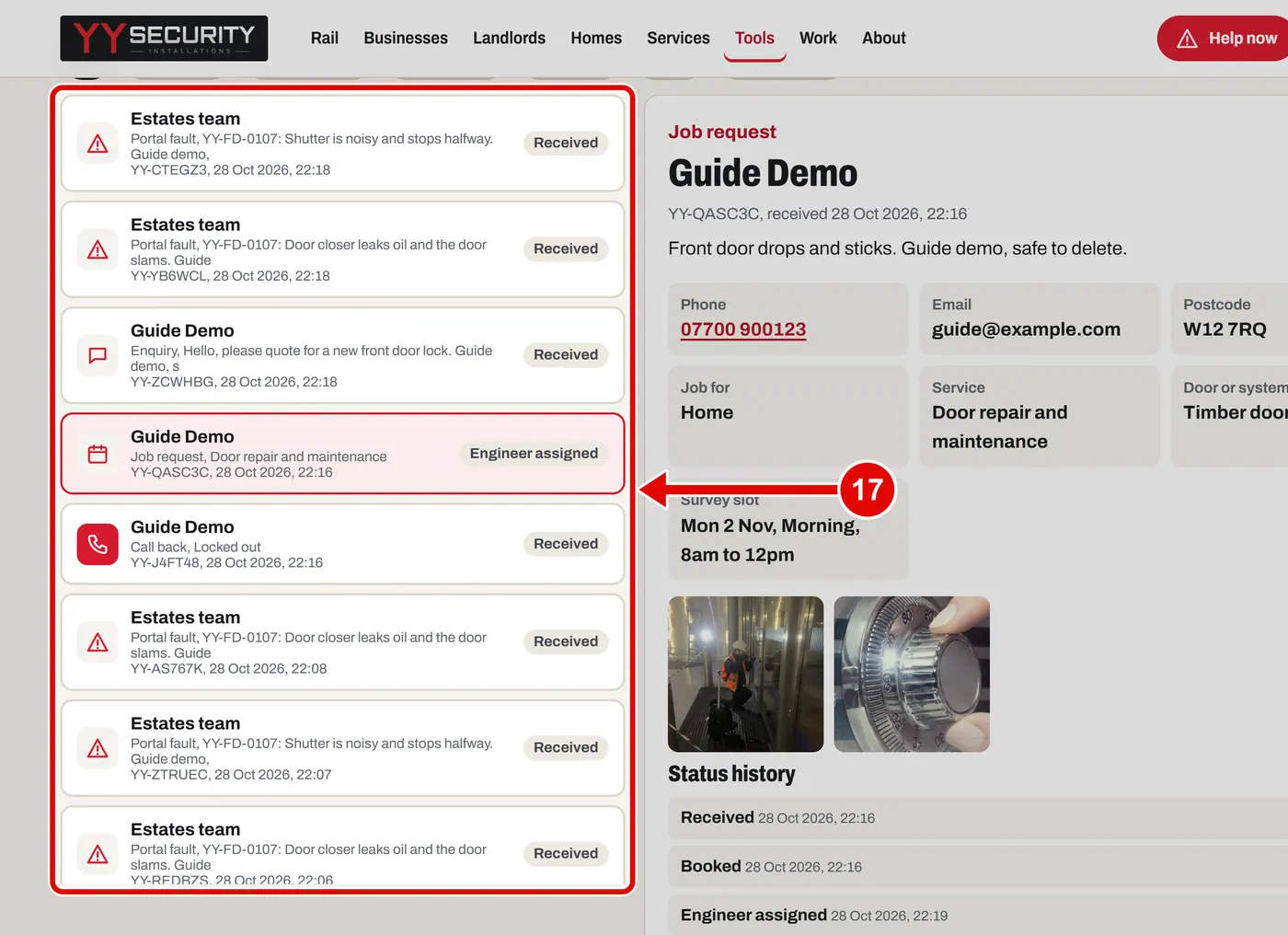The width and height of the screenshot is (1288, 935).
Task: Open the Estates team request YY-ZTRUEC
Action: [x=343, y=748]
